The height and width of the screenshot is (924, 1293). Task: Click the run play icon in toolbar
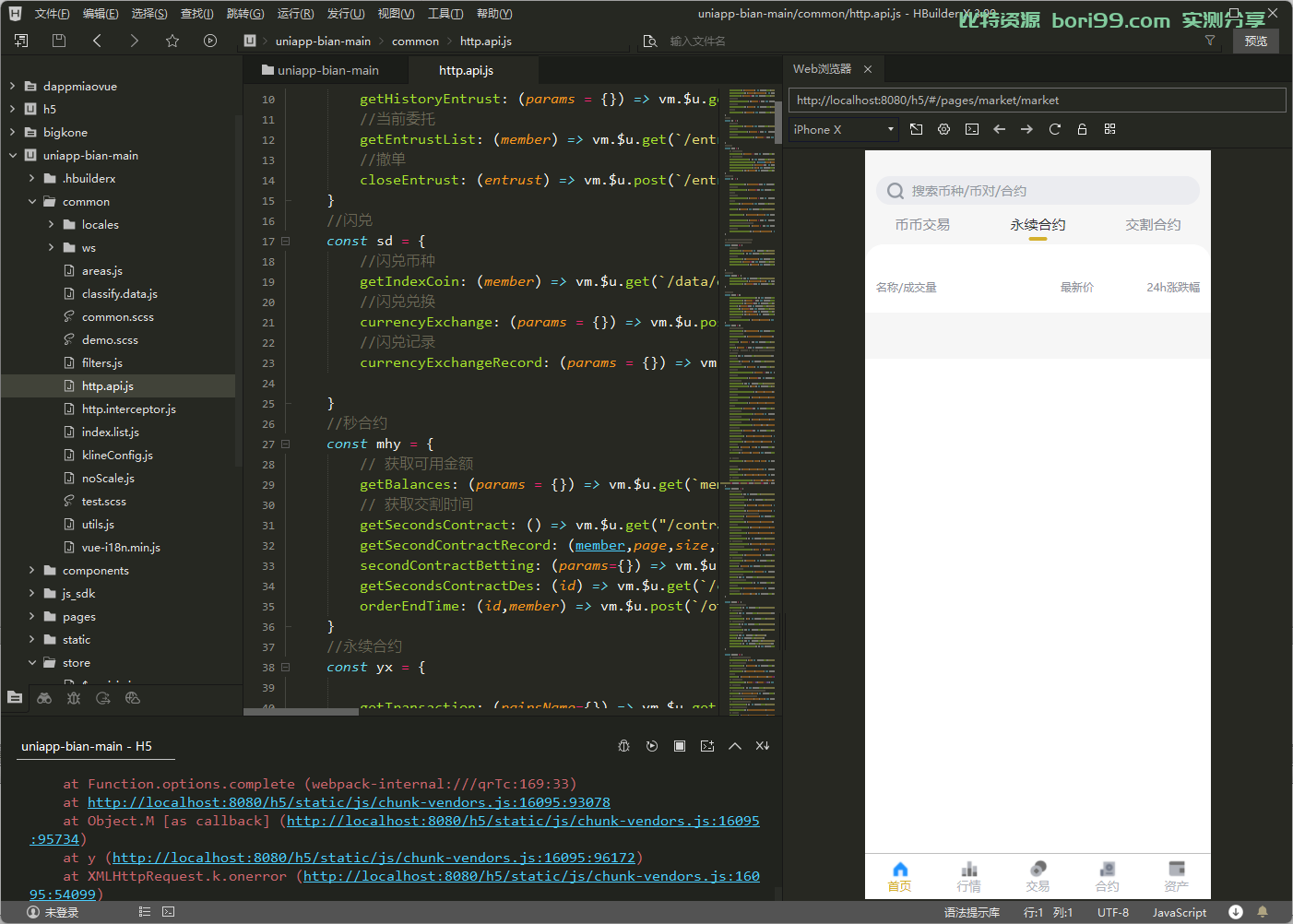coord(210,41)
